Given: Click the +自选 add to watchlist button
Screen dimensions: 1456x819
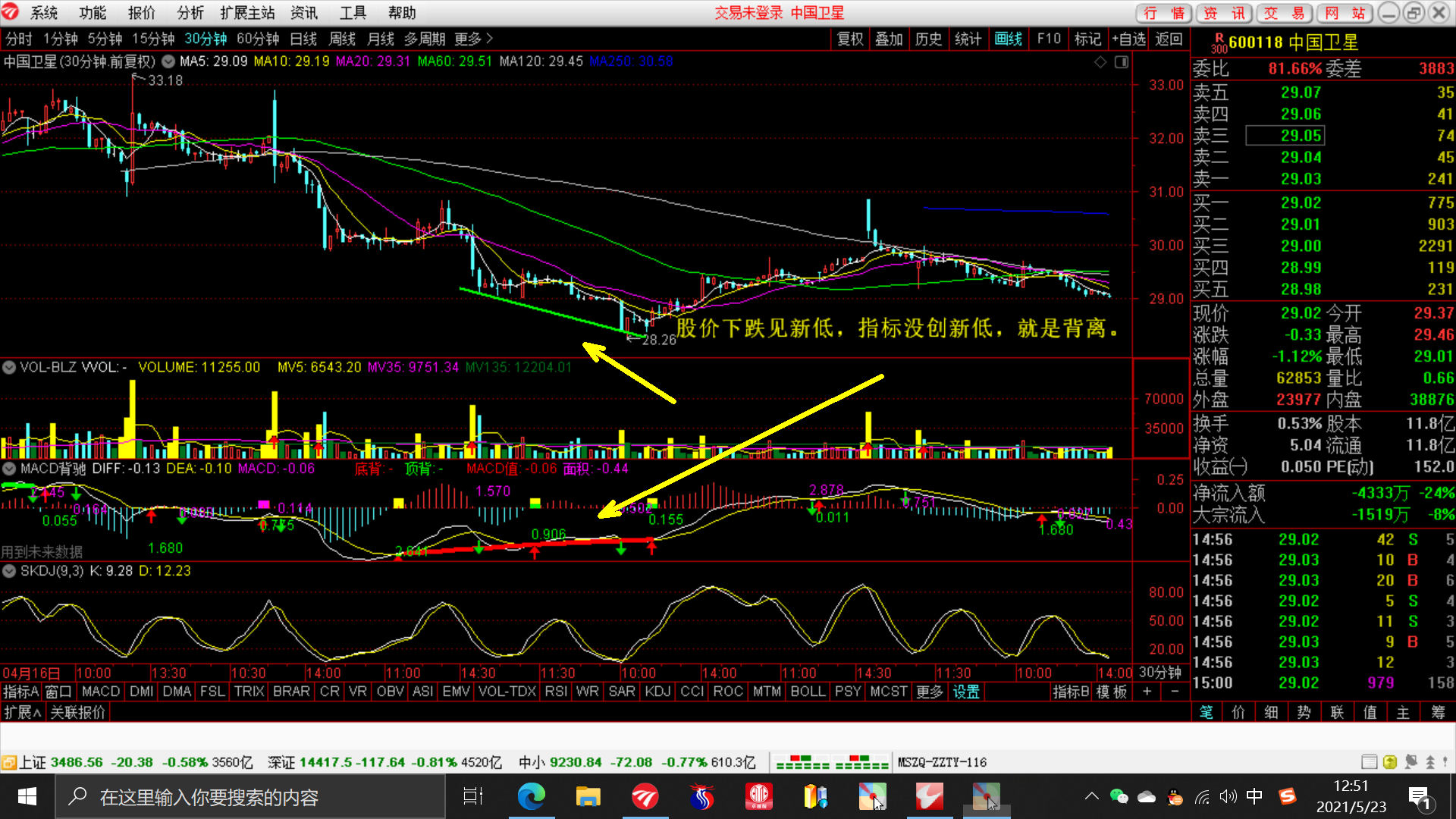Looking at the screenshot, I should pos(1129,39).
